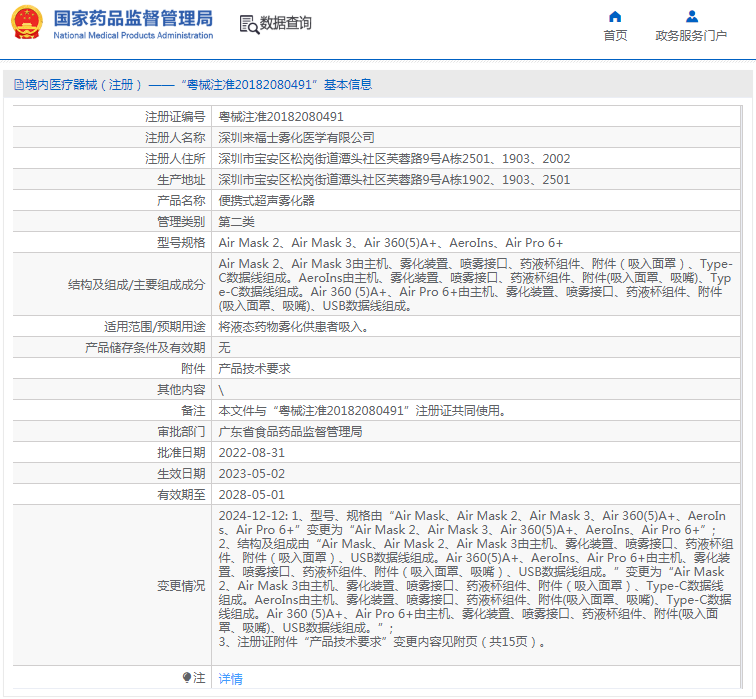
Task: Click the document icon before 境内医疗器械
Action: (18, 85)
